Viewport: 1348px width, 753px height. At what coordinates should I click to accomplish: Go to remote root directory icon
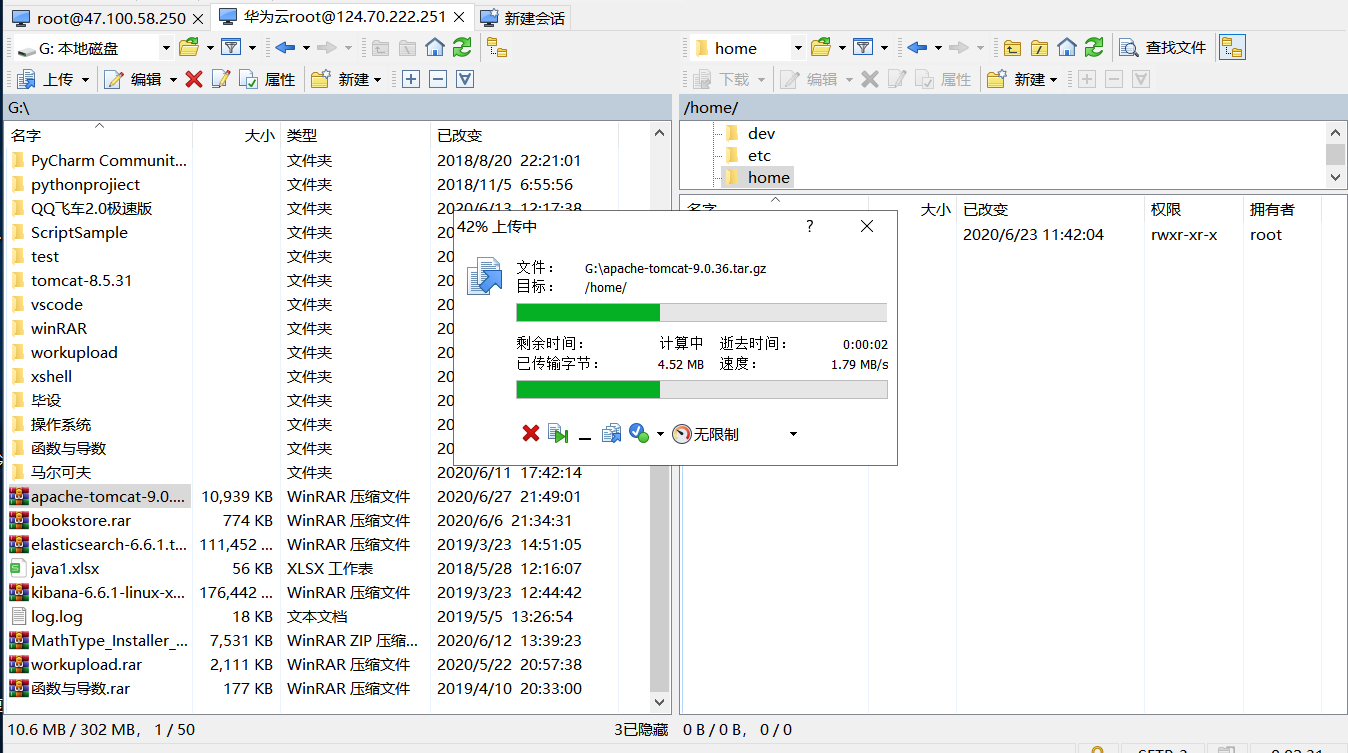coord(1039,47)
